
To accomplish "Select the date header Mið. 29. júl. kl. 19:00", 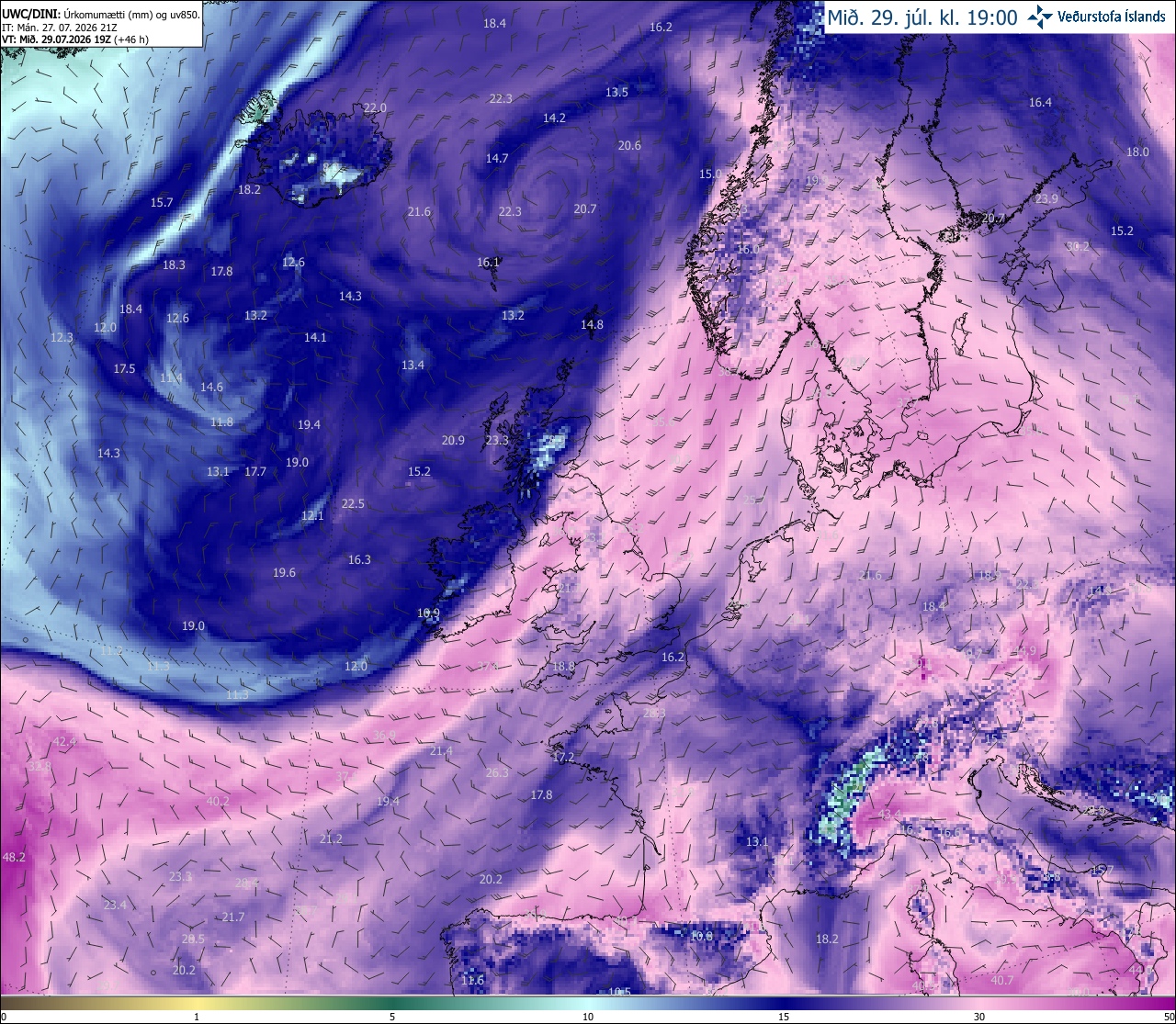I will click(x=922, y=17).
